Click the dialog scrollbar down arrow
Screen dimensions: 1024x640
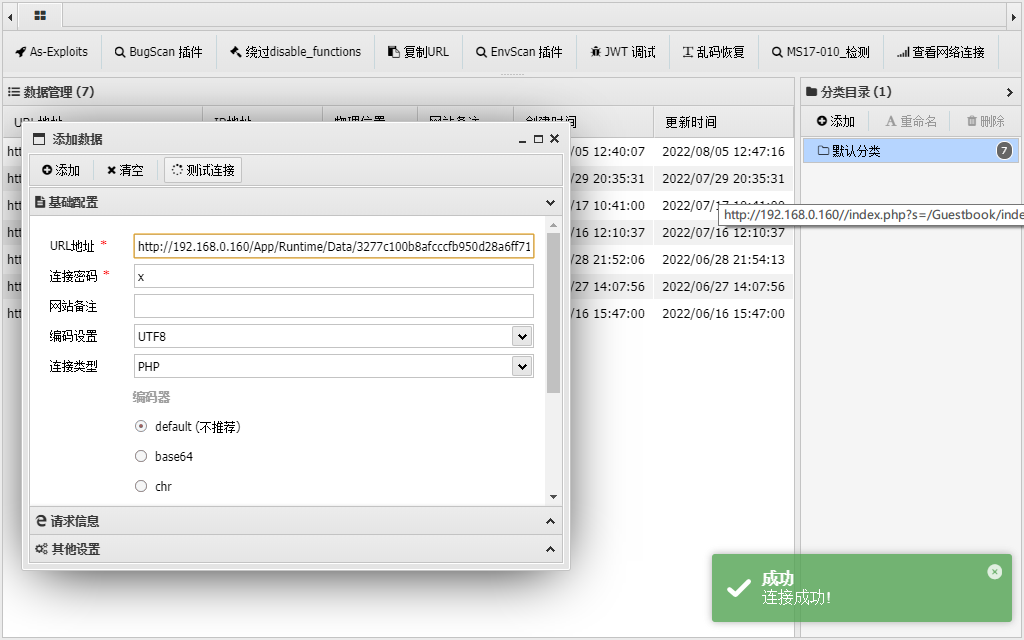(554, 497)
